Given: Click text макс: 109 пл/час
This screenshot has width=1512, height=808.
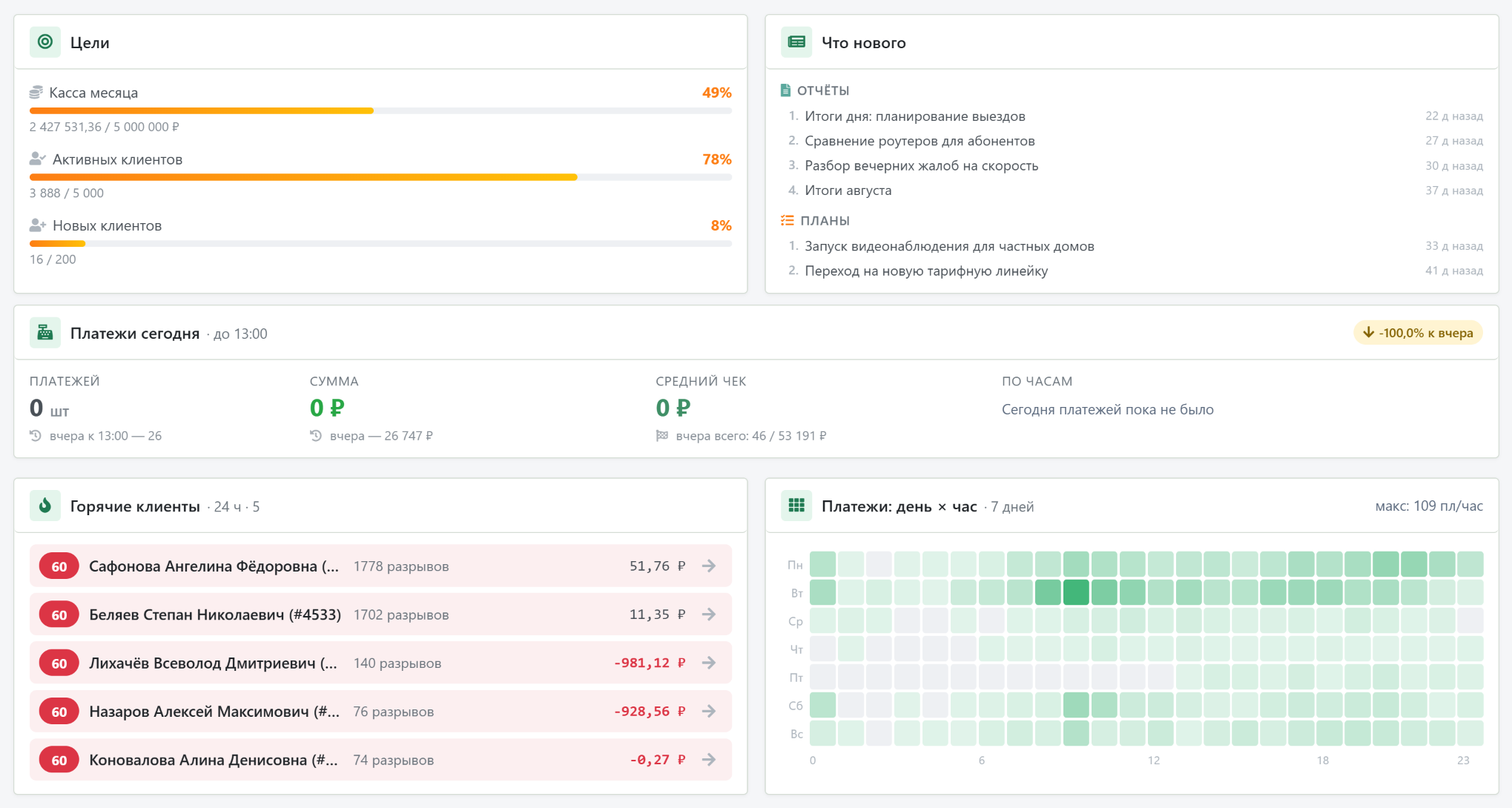Looking at the screenshot, I should pos(1429,506).
